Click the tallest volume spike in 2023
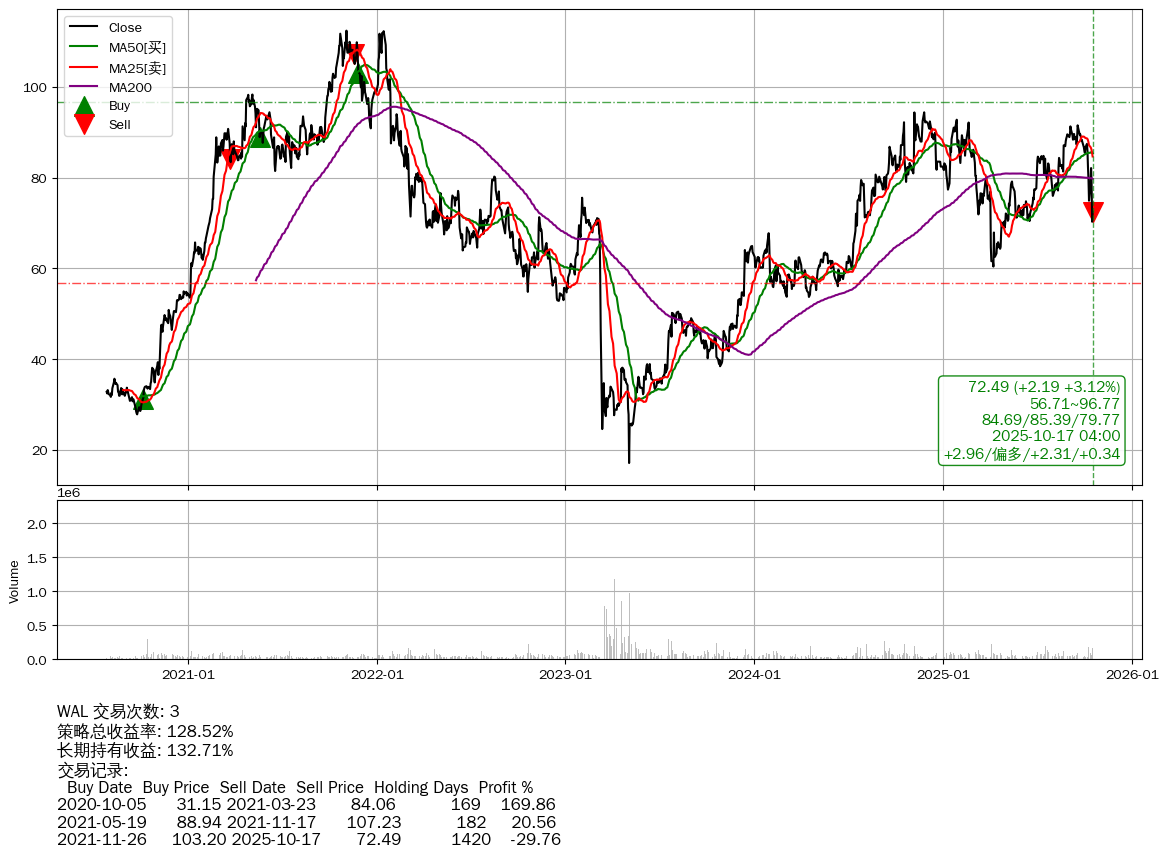 coord(614,620)
